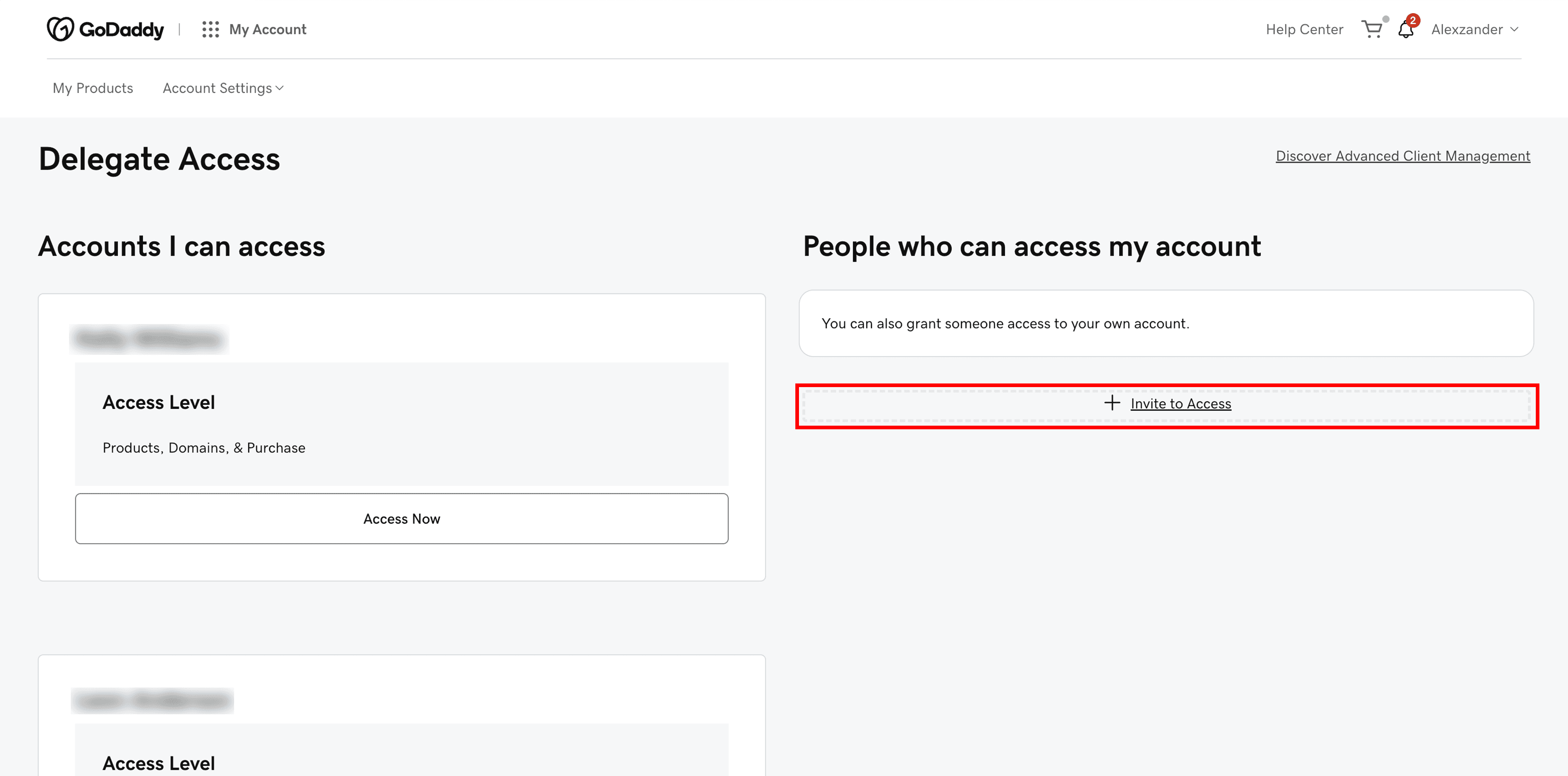Click the plus icon beside Invite to Access
The height and width of the screenshot is (776, 1568).
(1112, 403)
